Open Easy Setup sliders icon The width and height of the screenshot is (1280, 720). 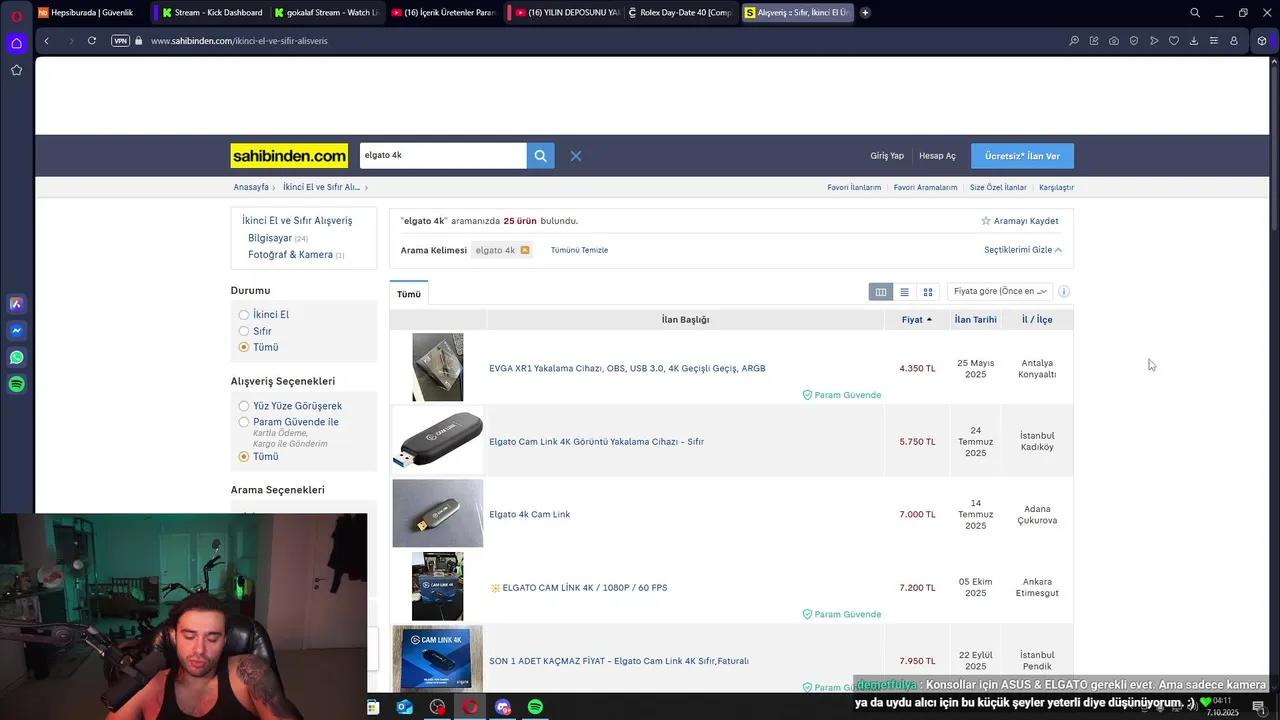coord(1214,41)
